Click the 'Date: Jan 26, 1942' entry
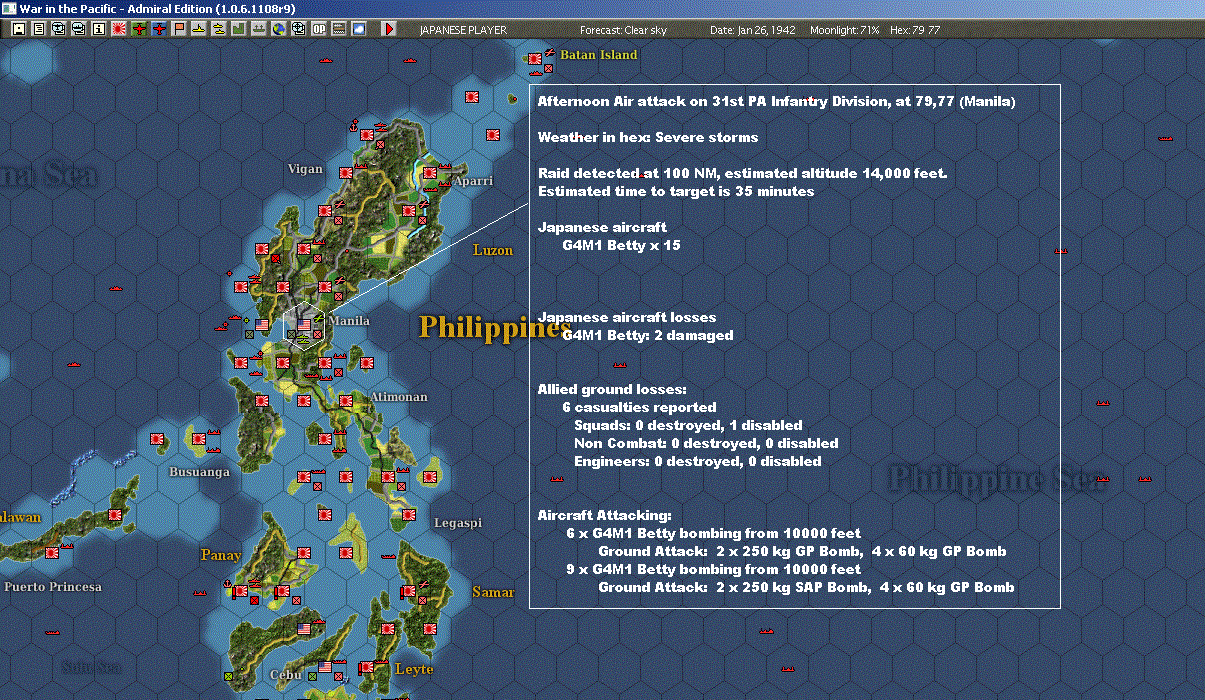Screen dimensions: 1205x700 [x=753, y=30]
